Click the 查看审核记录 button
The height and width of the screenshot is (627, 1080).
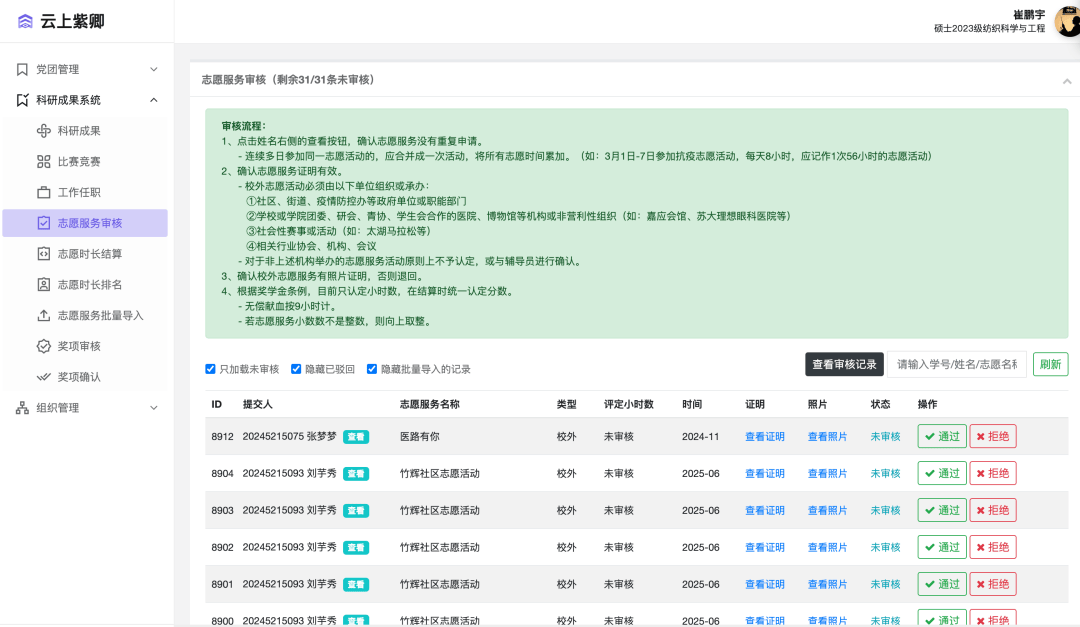coord(844,365)
